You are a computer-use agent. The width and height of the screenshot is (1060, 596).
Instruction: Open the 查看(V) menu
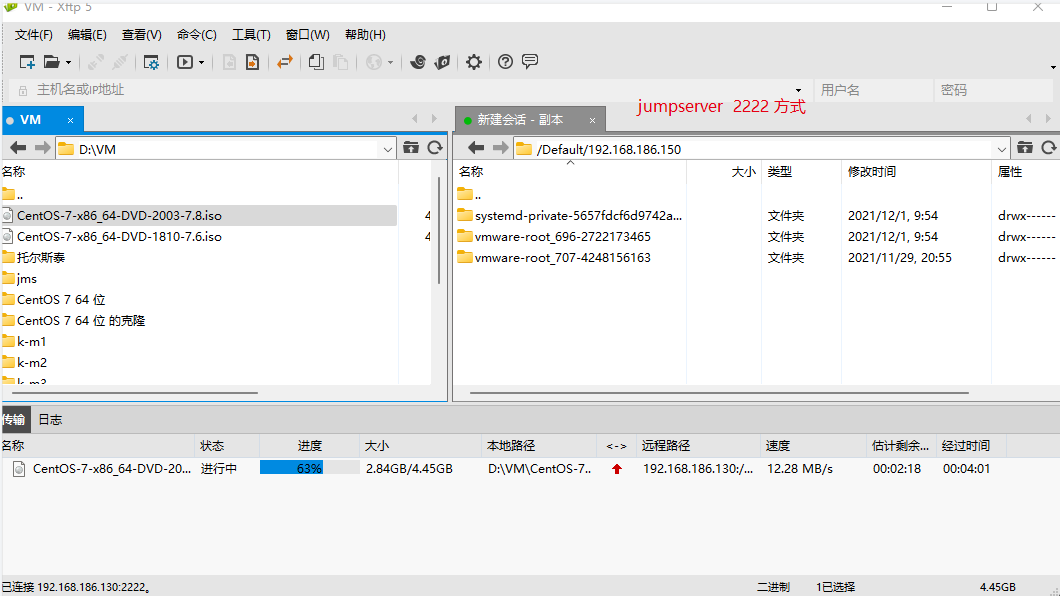point(141,34)
